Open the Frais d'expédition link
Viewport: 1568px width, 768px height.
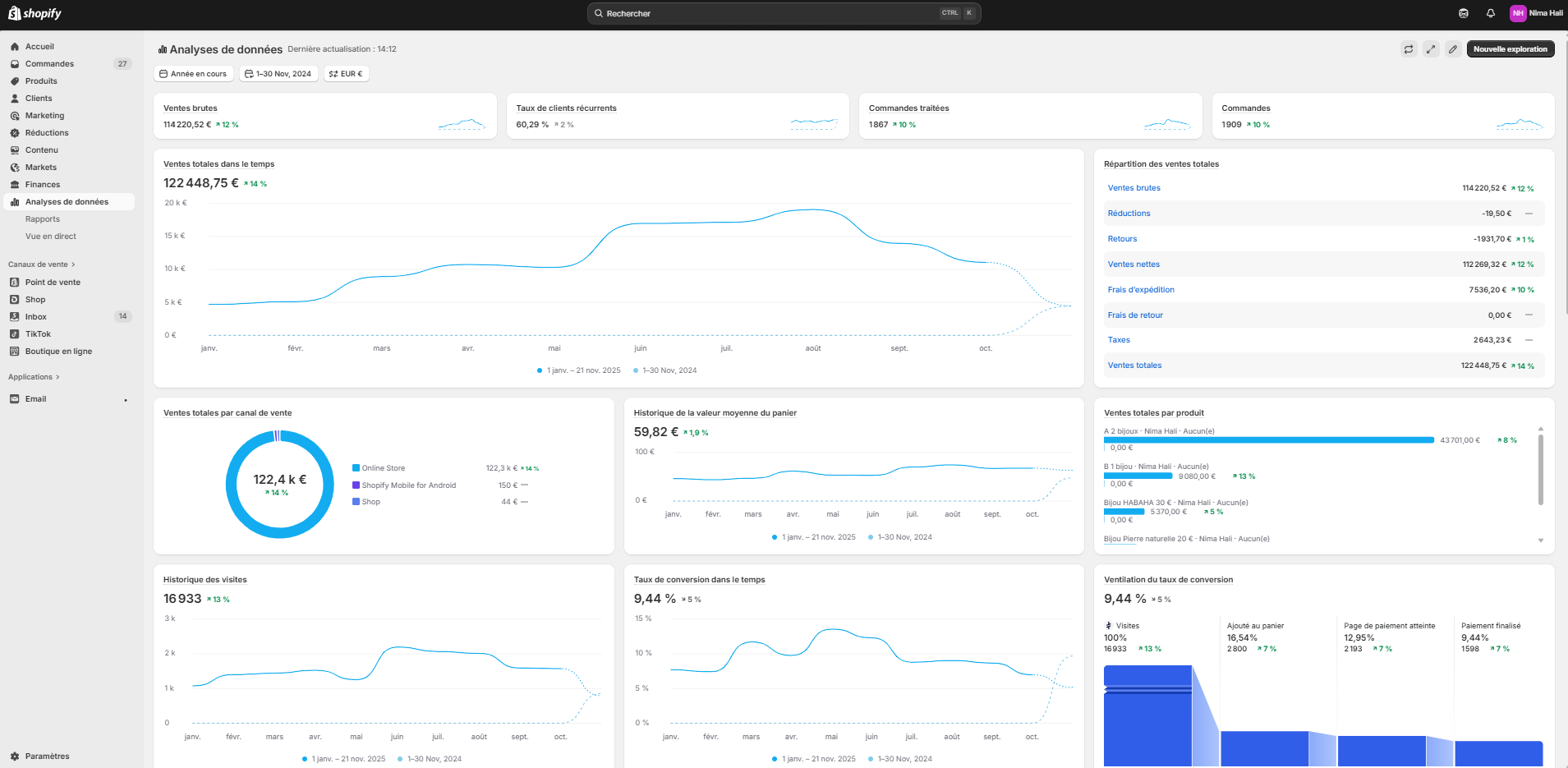(x=1141, y=290)
